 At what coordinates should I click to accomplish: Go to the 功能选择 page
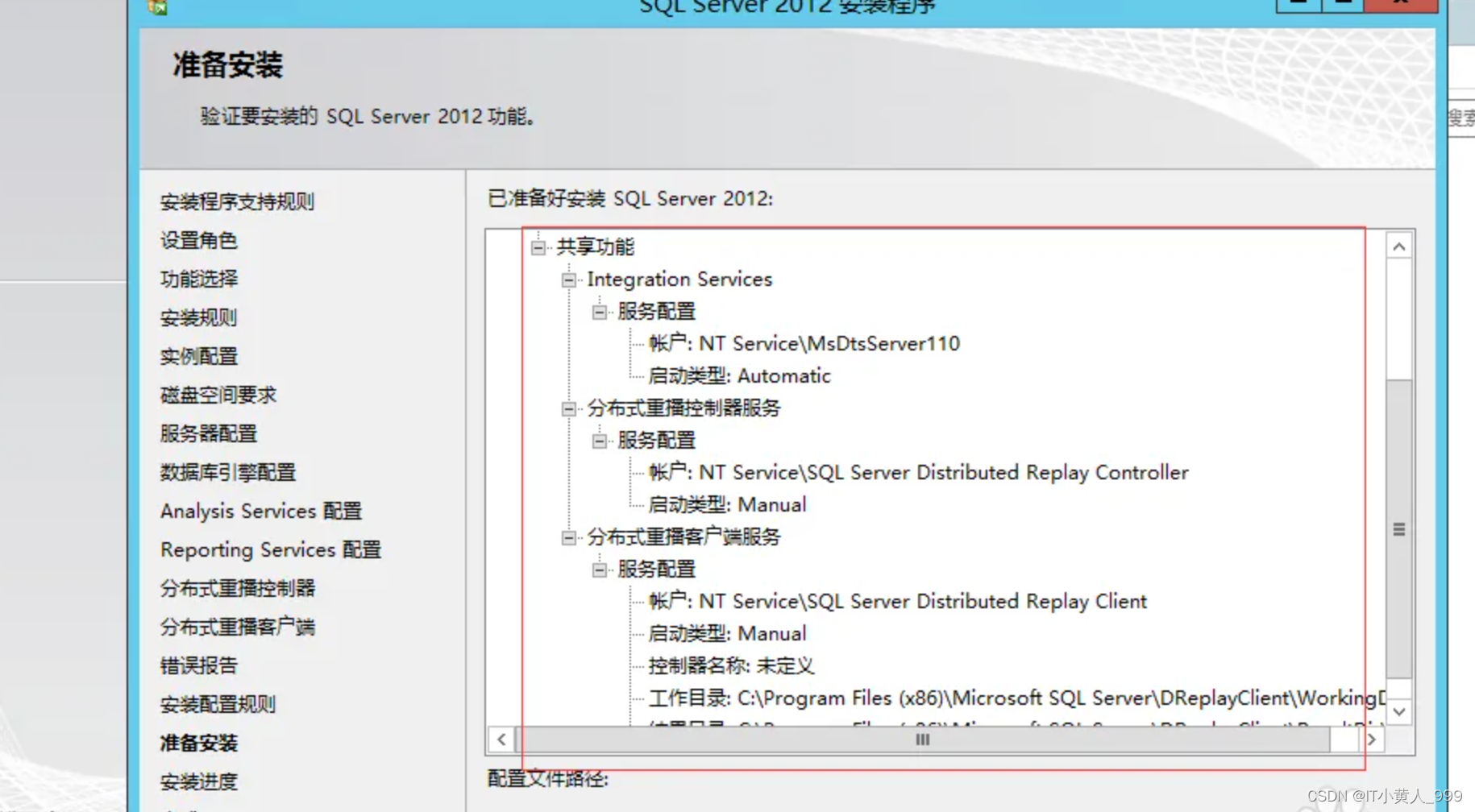click(200, 279)
